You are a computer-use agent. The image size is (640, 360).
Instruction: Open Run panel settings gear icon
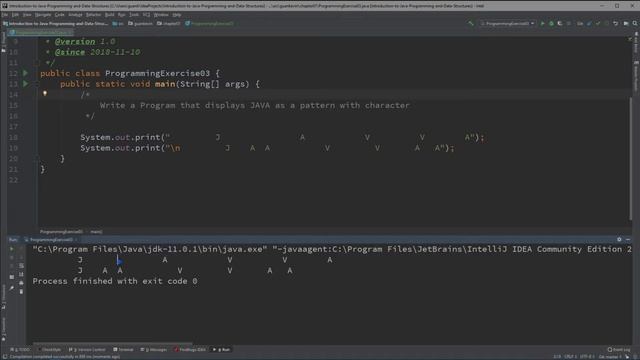point(619,240)
